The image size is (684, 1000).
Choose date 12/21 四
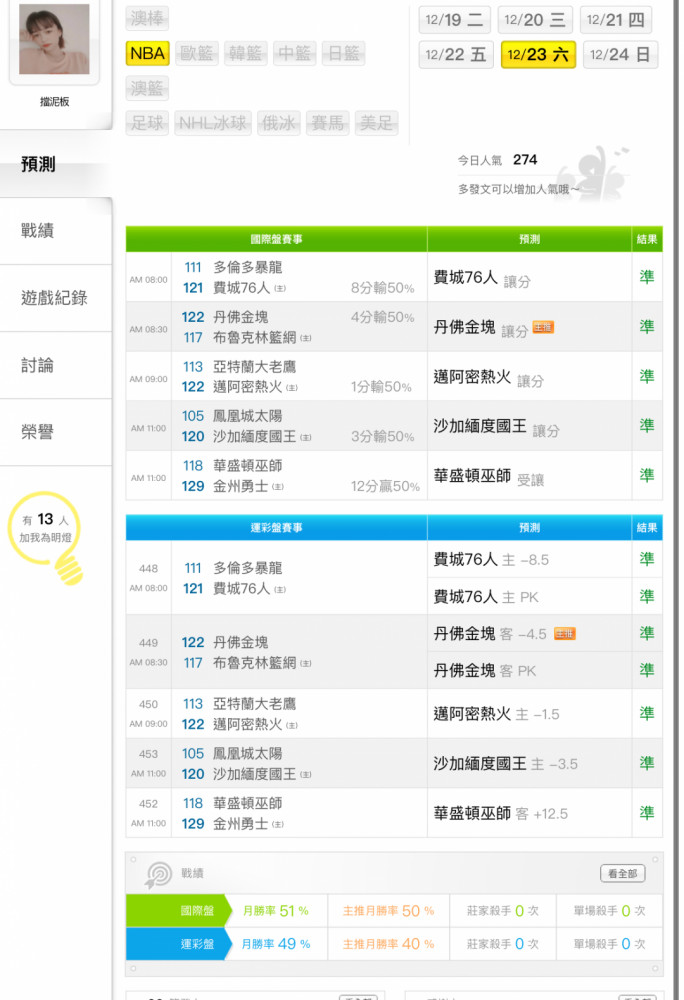616,20
